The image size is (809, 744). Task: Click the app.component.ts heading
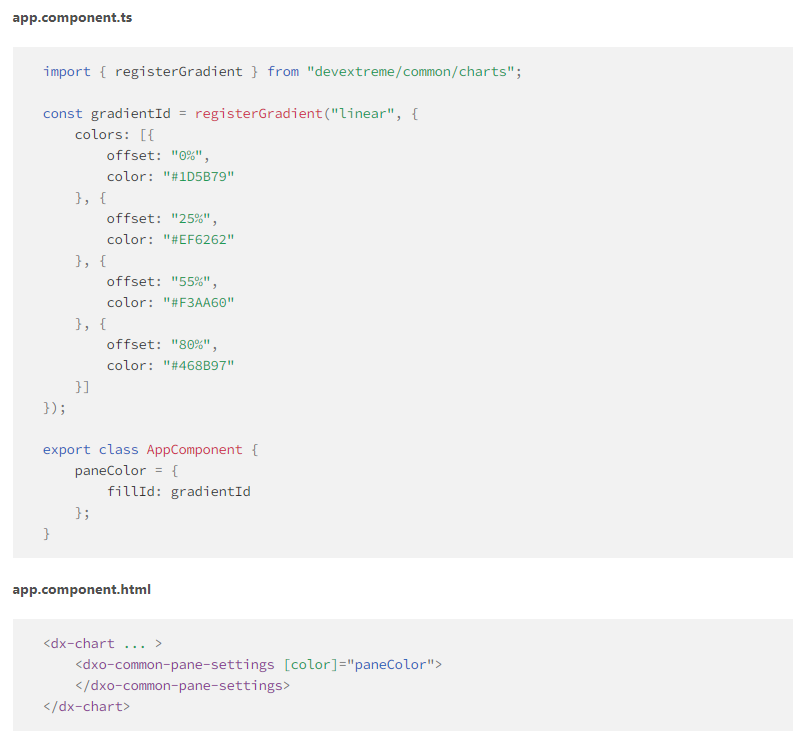[x=72, y=18]
